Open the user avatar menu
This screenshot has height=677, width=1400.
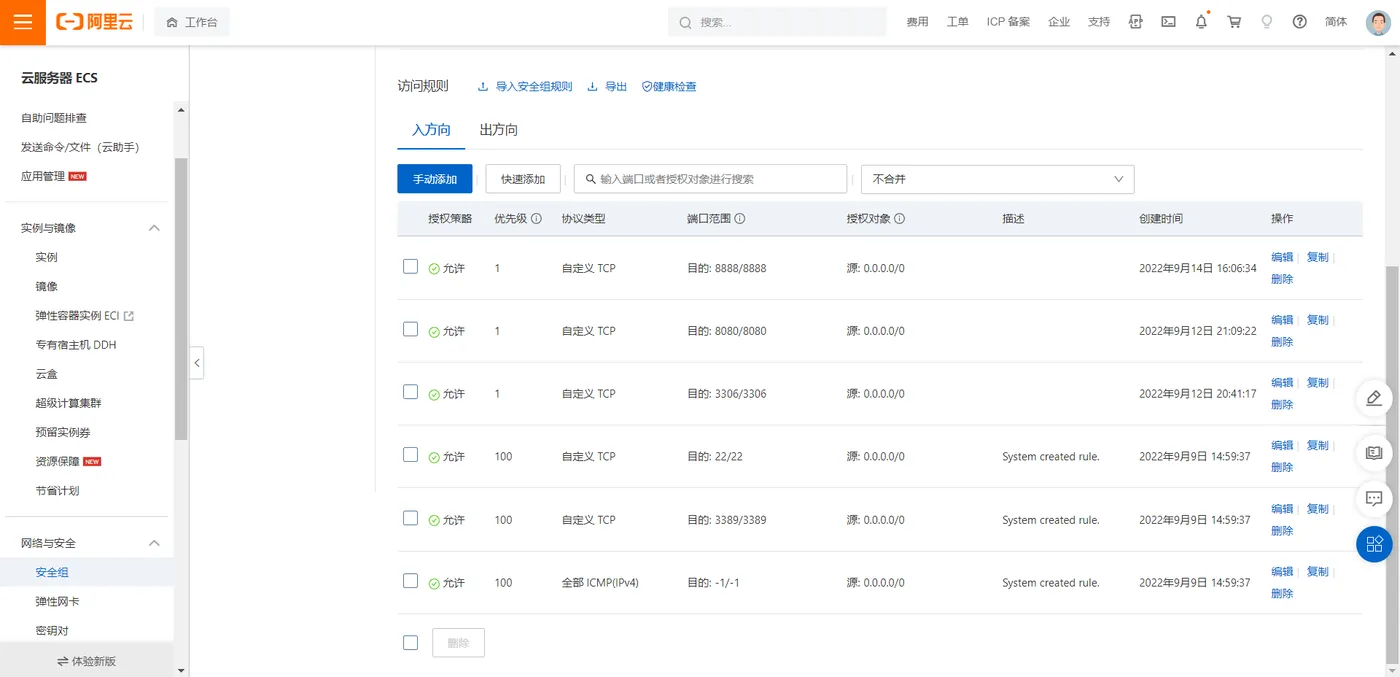(x=1378, y=22)
